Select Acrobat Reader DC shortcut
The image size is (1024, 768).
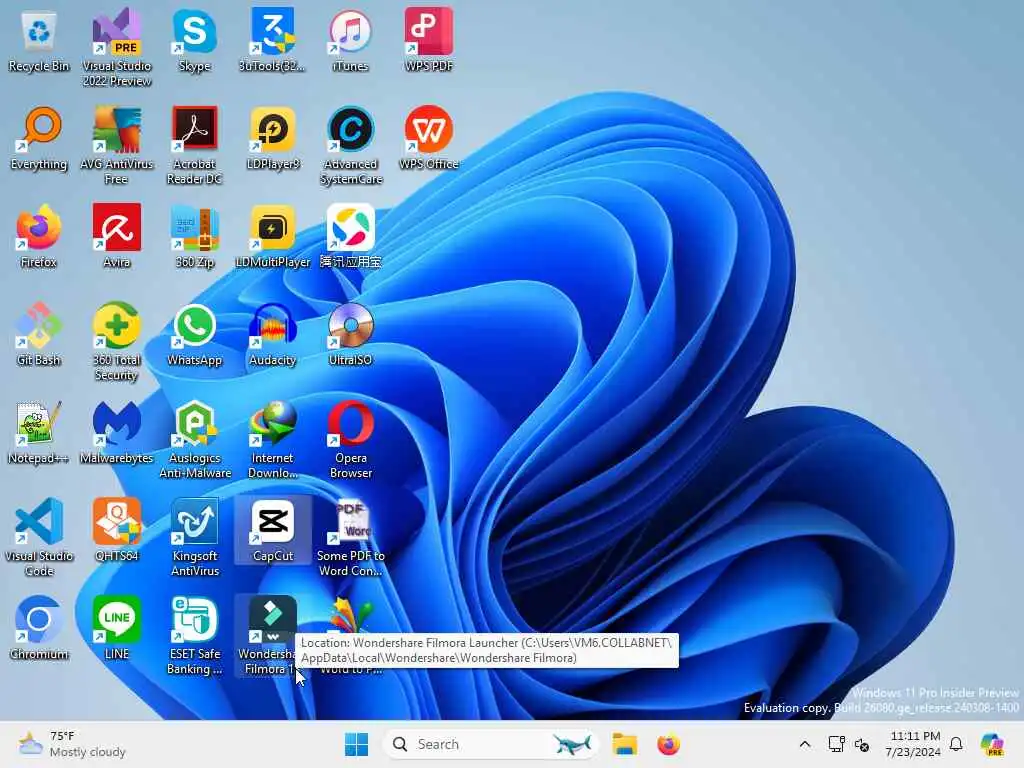pos(195,145)
